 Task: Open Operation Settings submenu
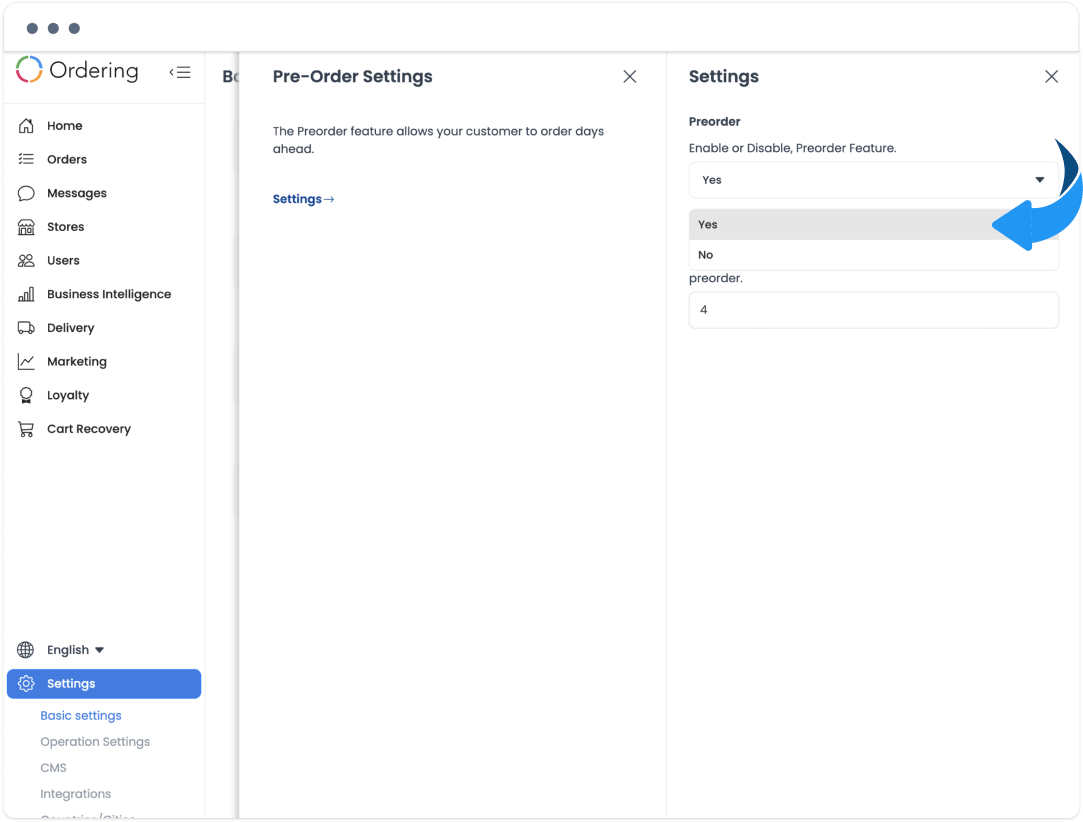[x=95, y=742]
